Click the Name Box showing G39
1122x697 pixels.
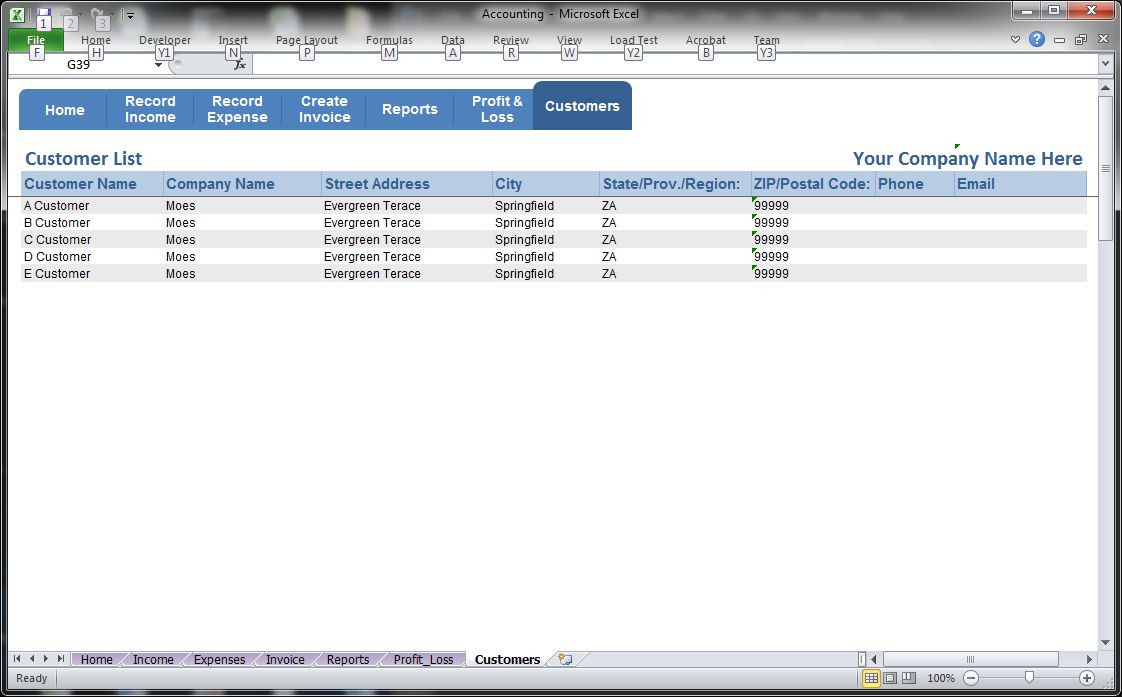click(x=79, y=65)
